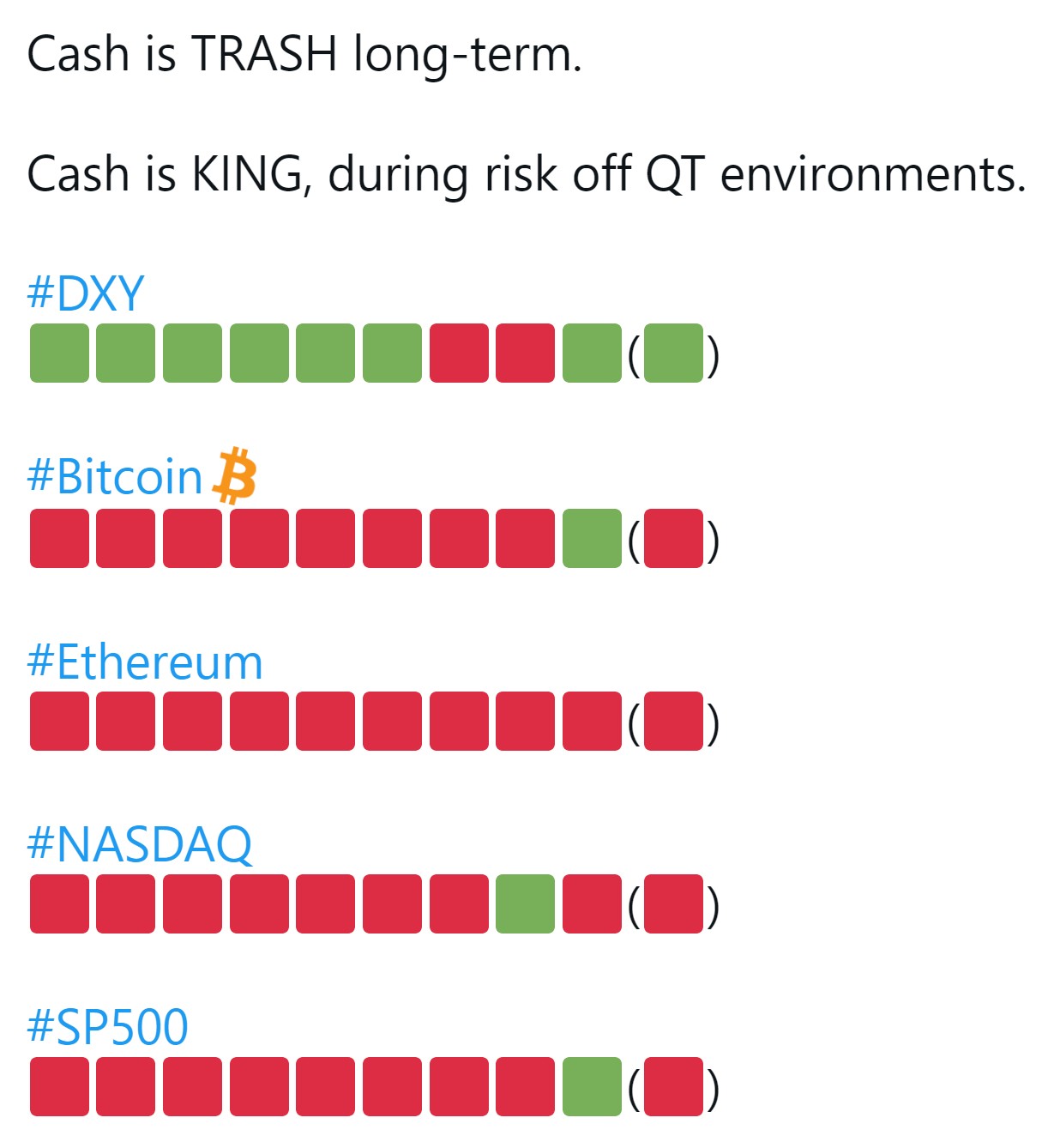Click the green square in SP500 row
This screenshot has width=1060, height=1148.
(x=592, y=1086)
